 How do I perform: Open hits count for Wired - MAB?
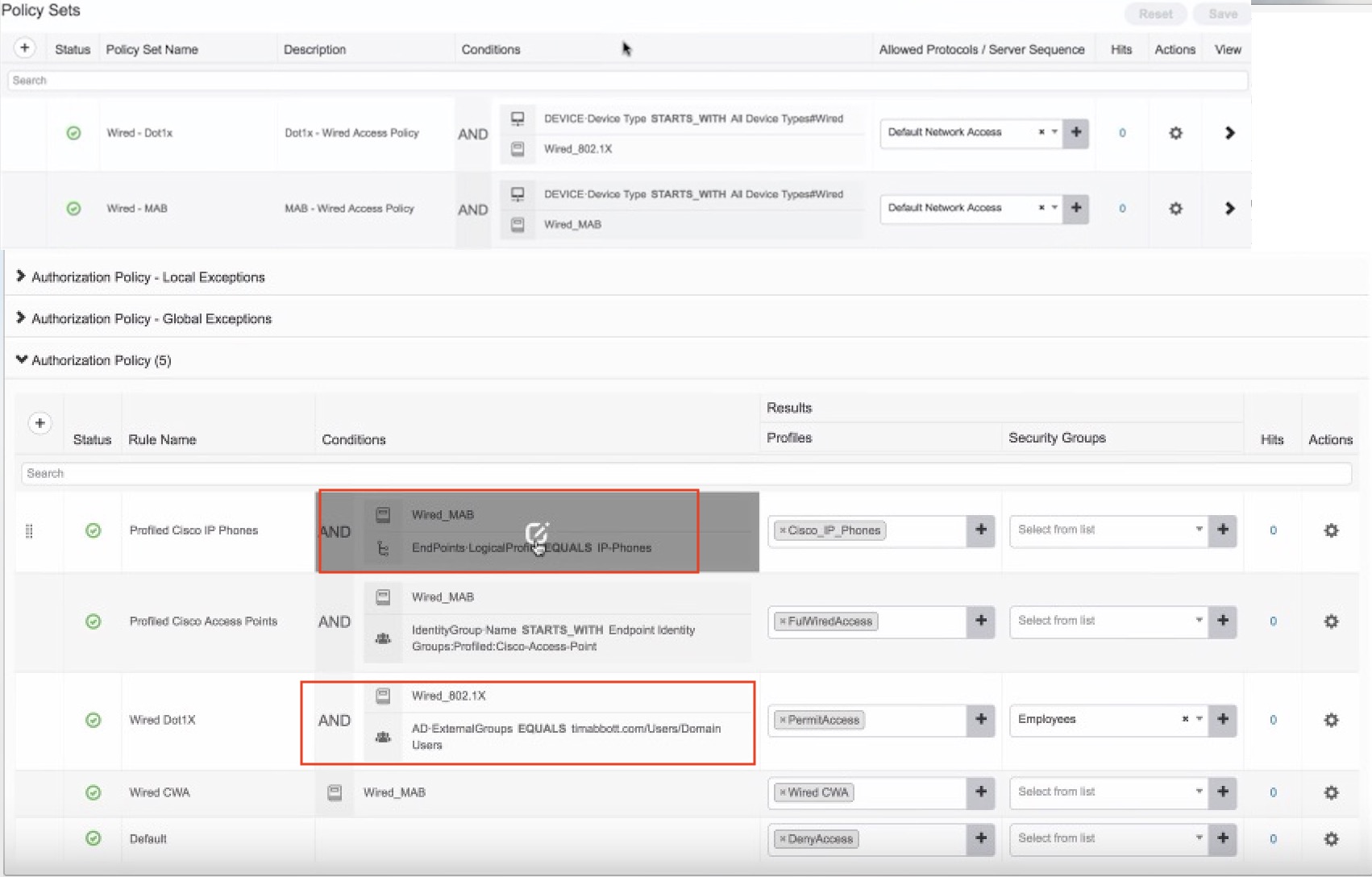(x=1122, y=209)
